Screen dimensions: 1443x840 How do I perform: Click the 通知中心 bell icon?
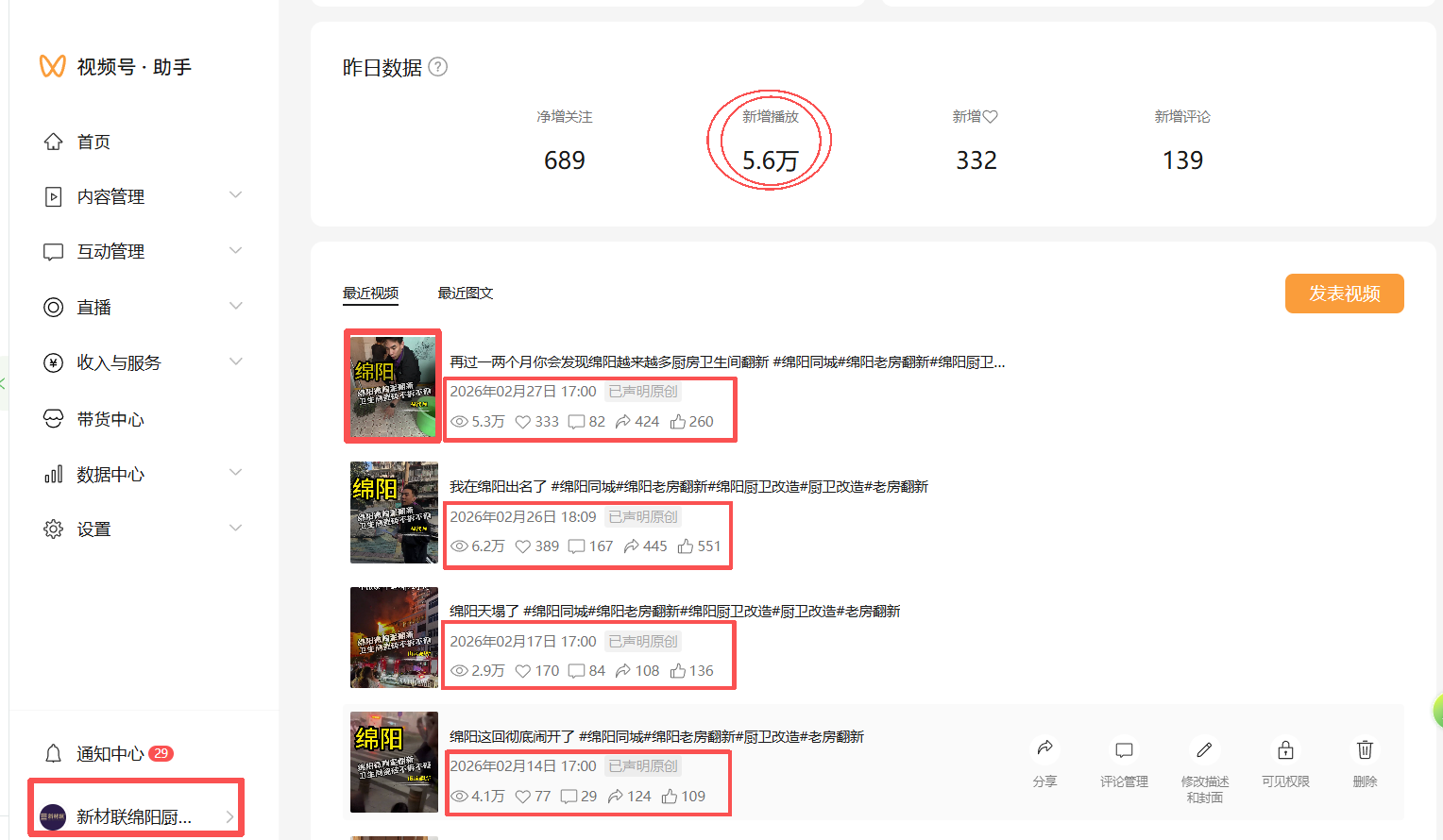click(x=54, y=753)
